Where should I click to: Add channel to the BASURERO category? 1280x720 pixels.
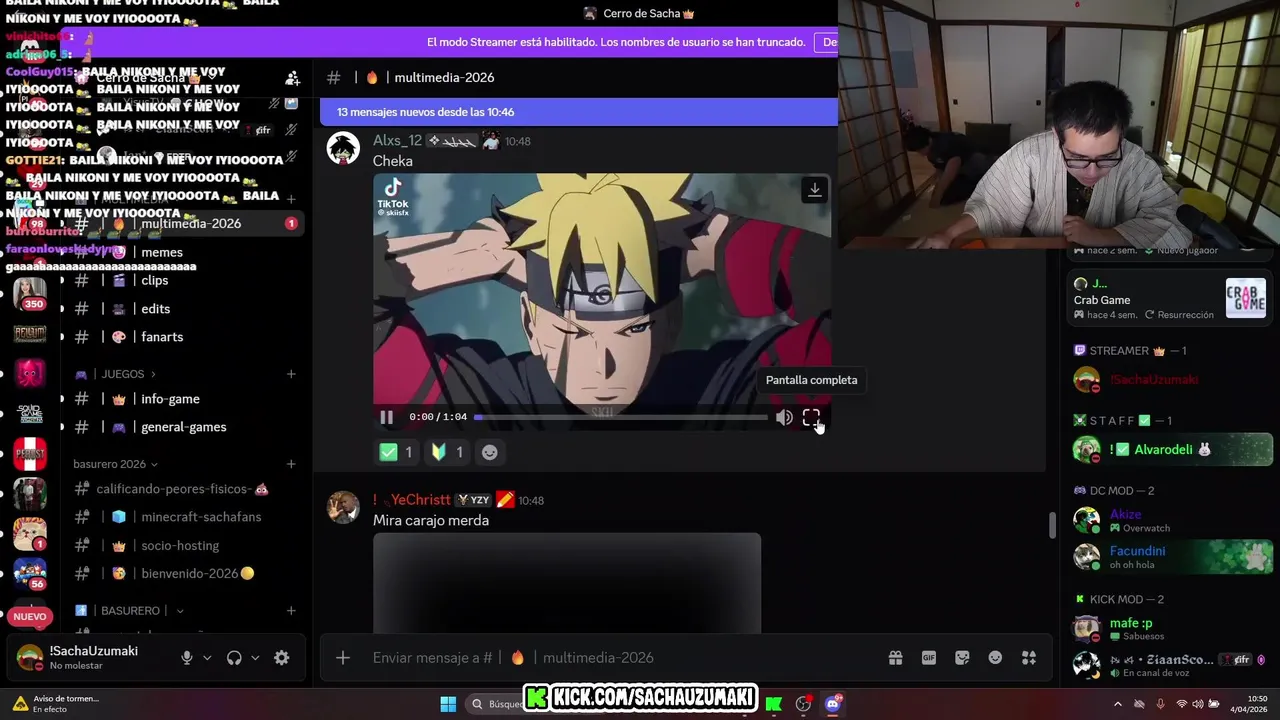(x=291, y=610)
